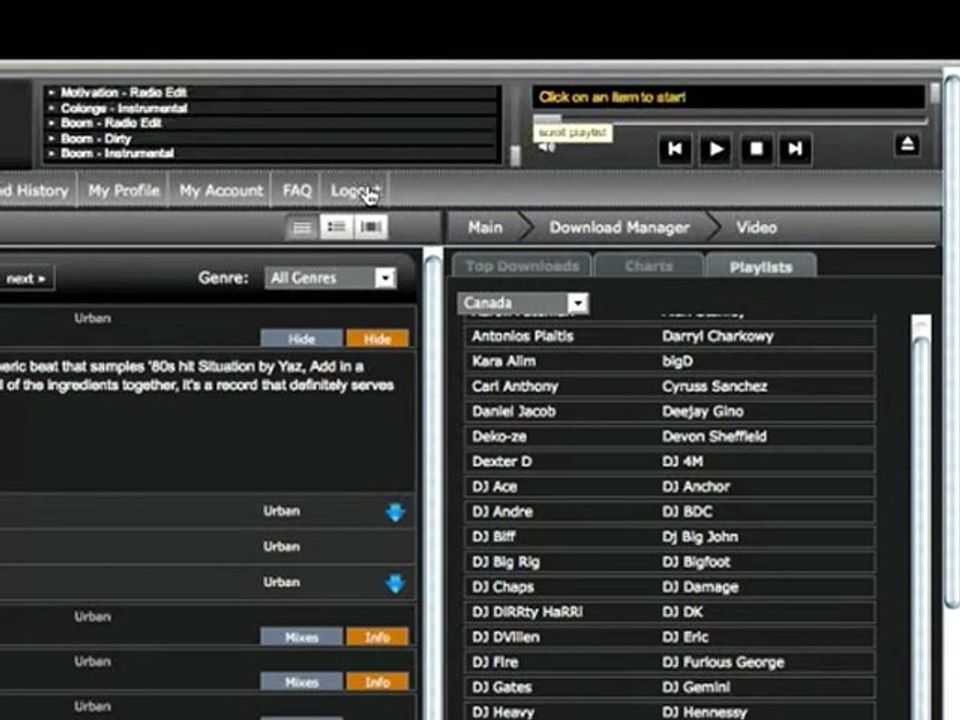This screenshot has width=960, height=720.
Task: Open the Genre All Genres dropdown
Action: click(x=331, y=278)
